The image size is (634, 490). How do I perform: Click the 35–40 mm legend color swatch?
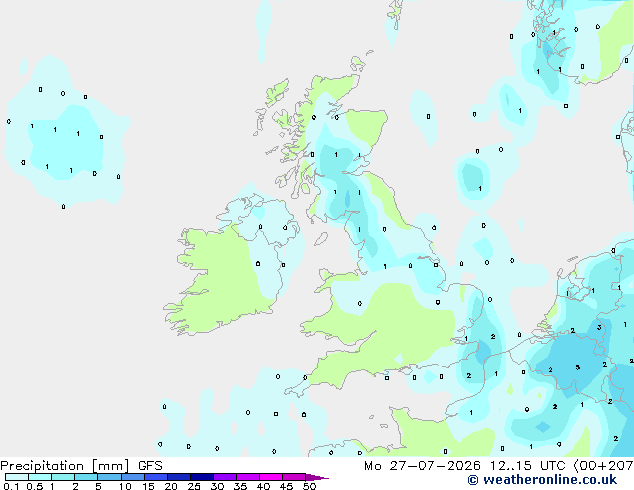[x=248, y=477]
